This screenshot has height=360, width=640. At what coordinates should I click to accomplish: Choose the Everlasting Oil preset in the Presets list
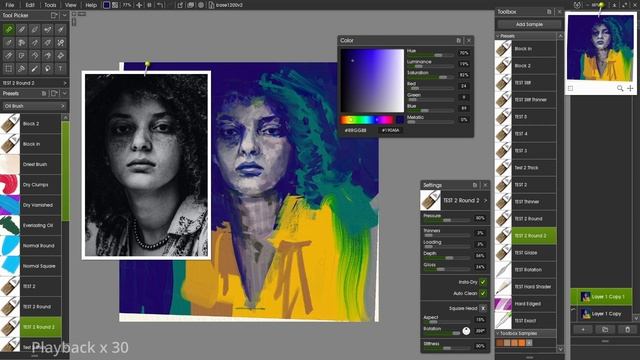pyautogui.click(x=31, y=225)
